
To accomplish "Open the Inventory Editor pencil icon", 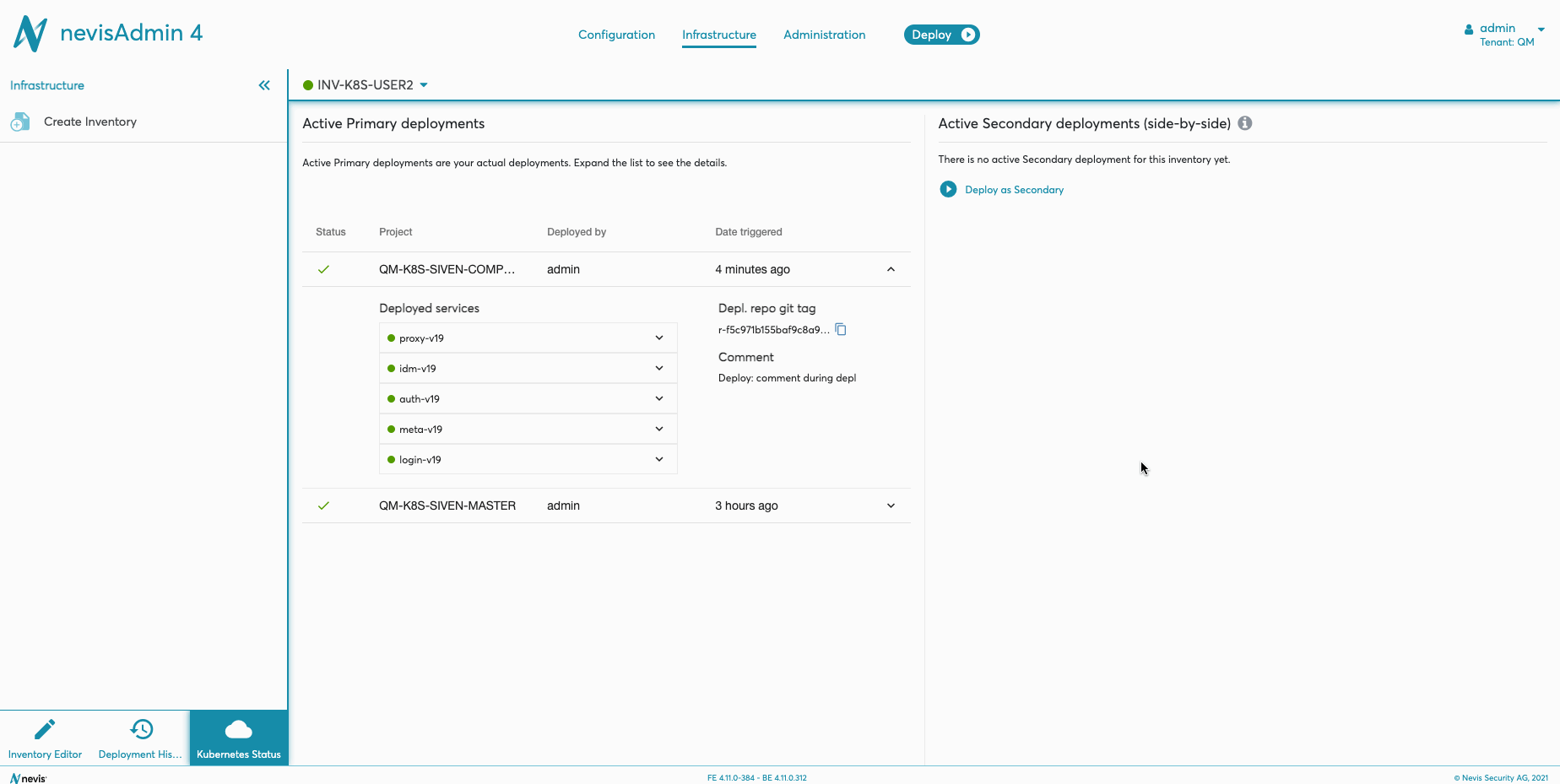I will (45, 729).
